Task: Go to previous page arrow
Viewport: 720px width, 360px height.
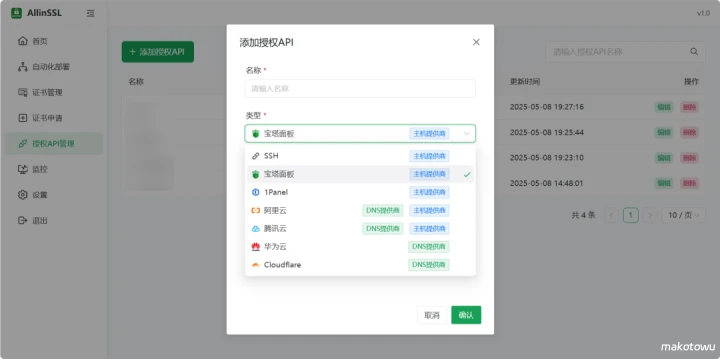Action: (x=612, y=215)
